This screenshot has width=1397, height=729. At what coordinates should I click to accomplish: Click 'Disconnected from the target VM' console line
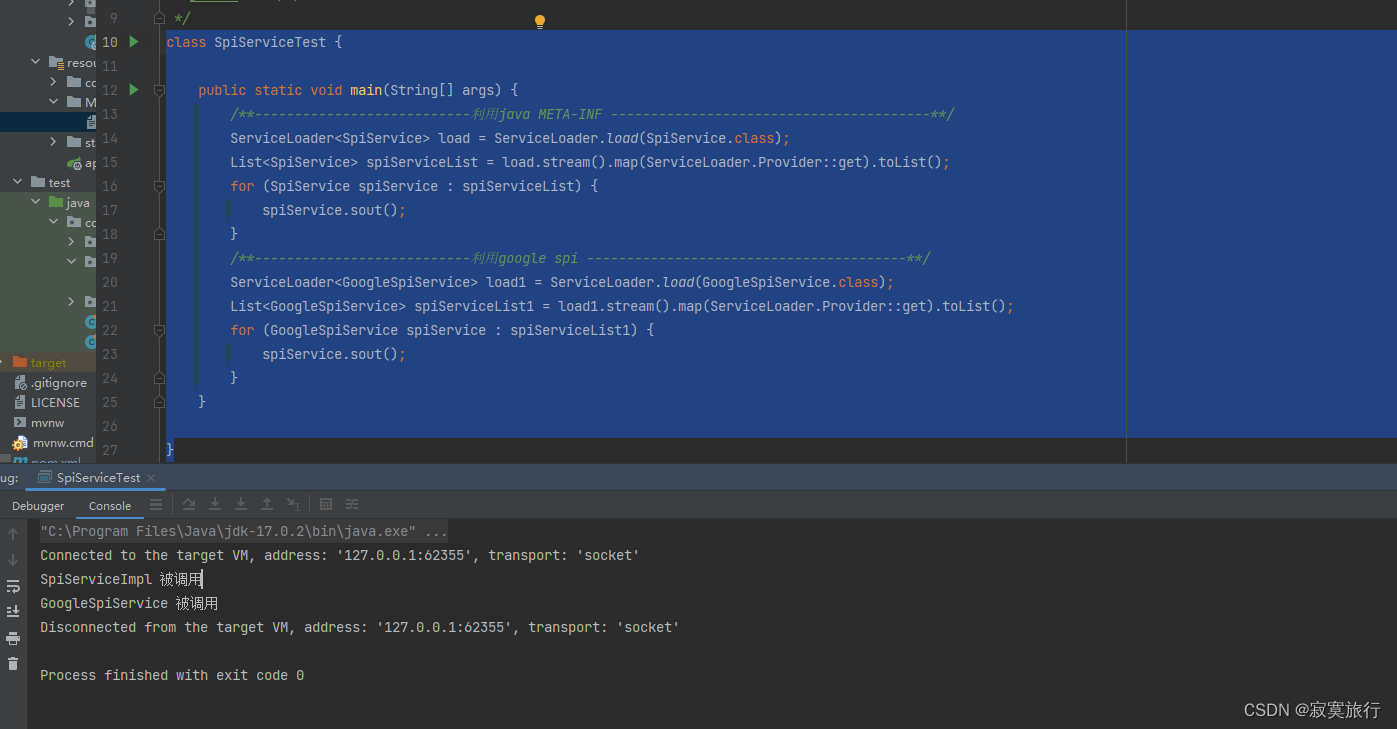click(x=360, y=627)
